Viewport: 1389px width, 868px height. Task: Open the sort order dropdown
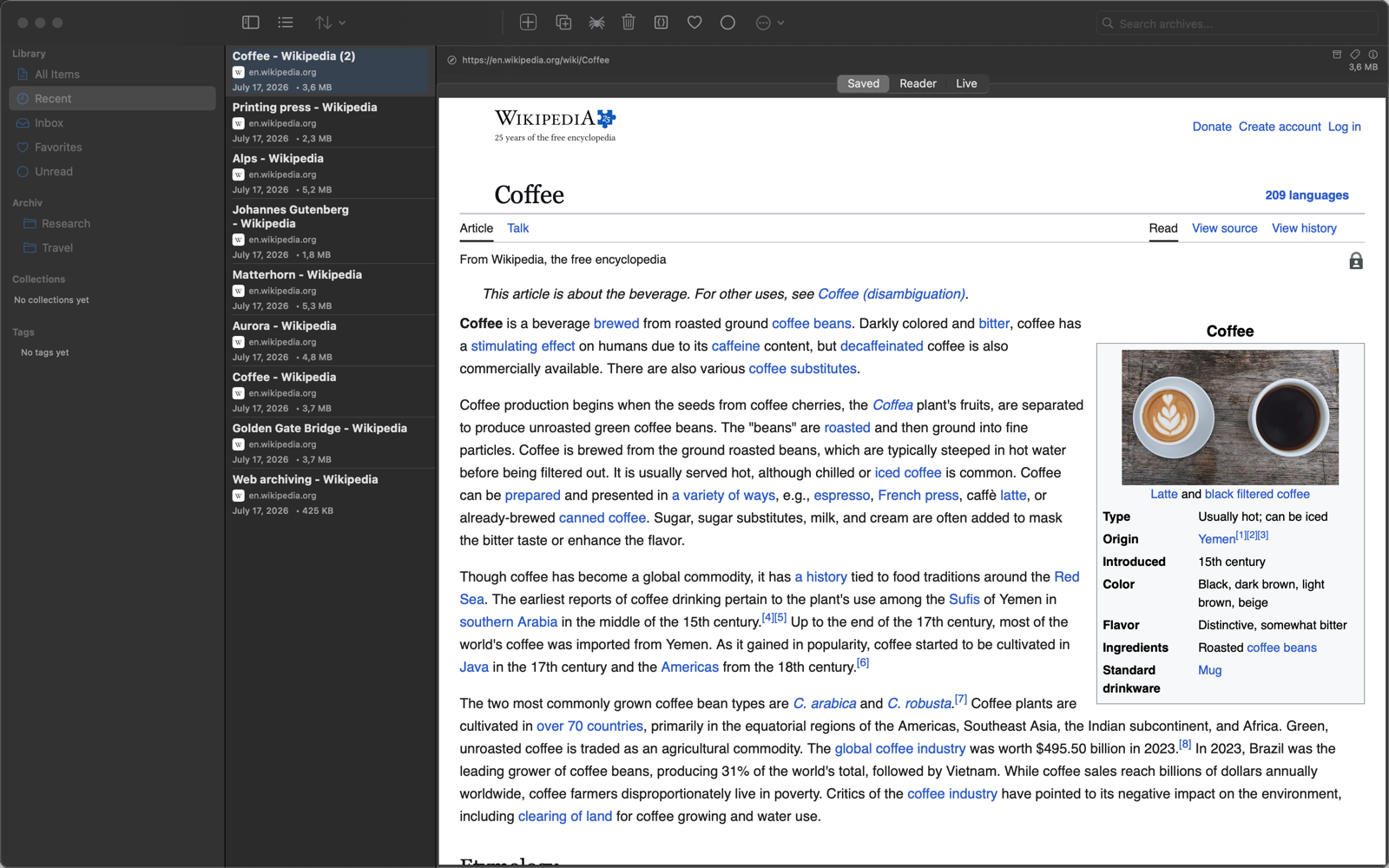coord(330,23)
